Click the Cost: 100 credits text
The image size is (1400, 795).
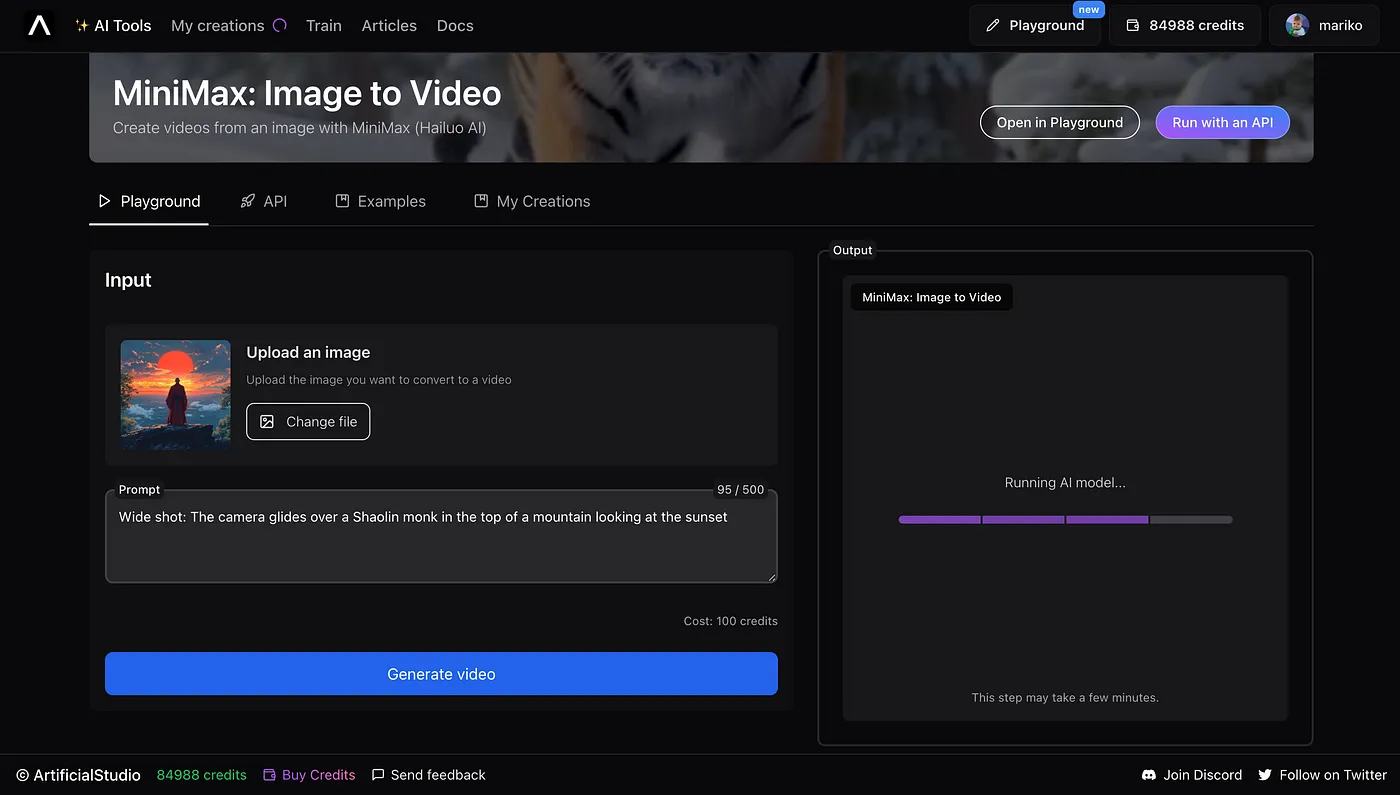[x=731, y=621]
